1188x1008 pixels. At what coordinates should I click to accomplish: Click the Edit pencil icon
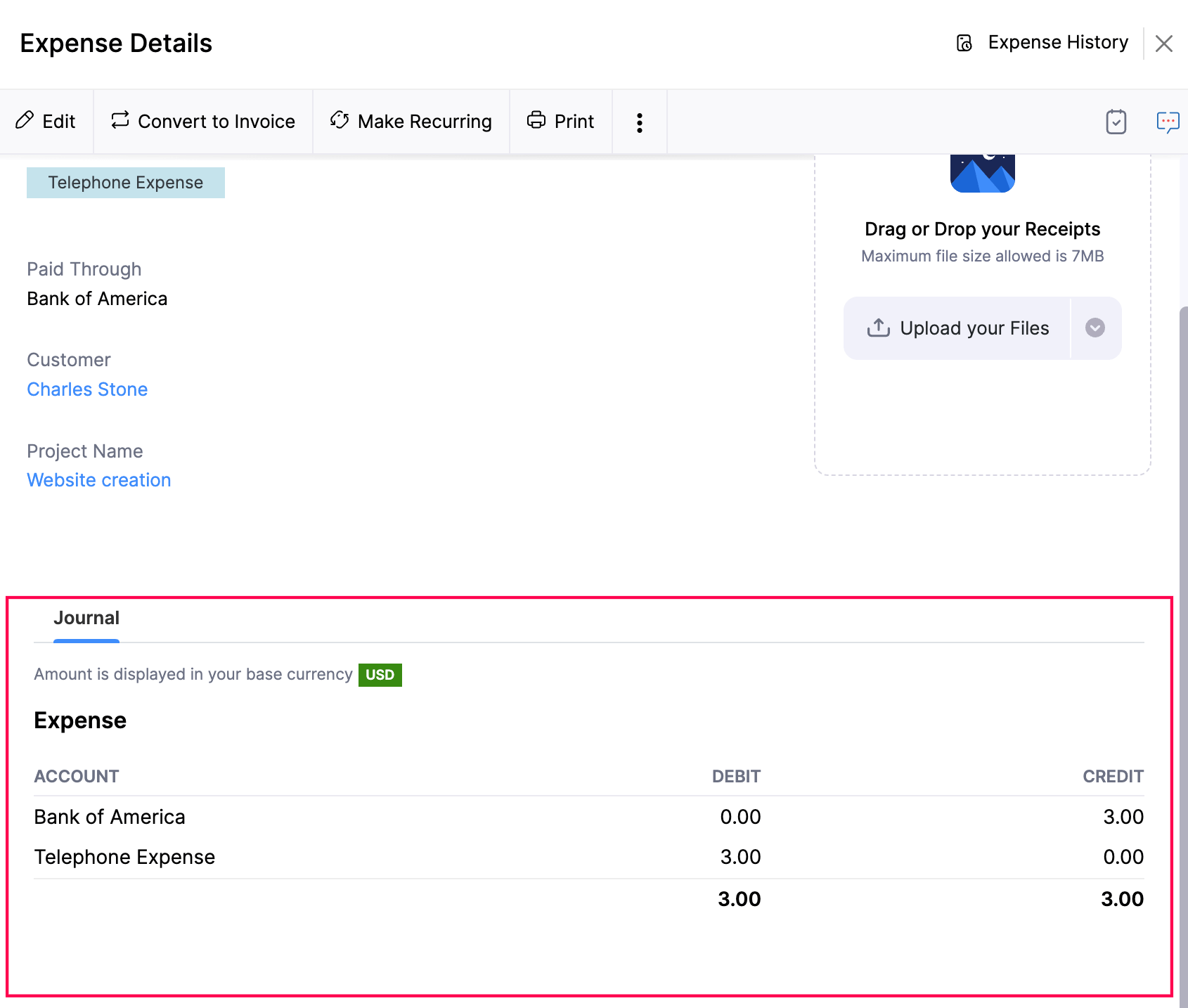click(25, 120)
